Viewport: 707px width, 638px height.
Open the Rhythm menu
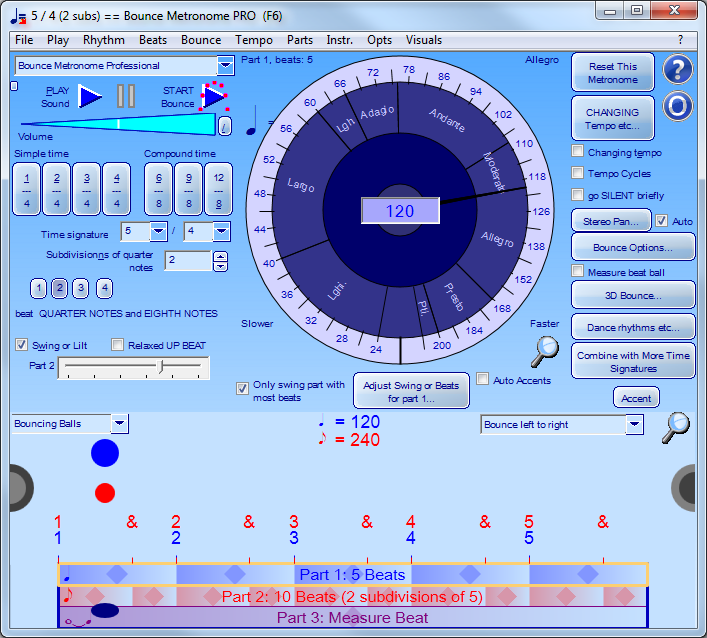tap(104, 40)
